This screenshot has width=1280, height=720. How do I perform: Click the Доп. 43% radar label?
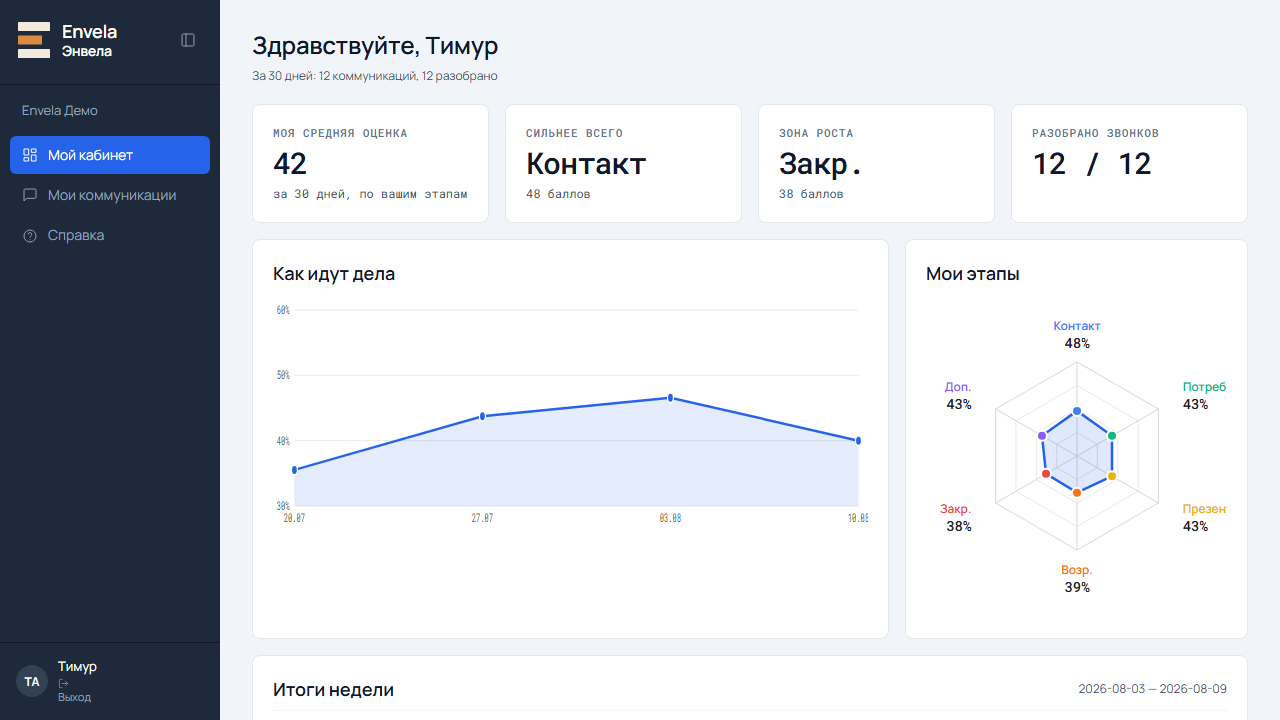[958, 396]
